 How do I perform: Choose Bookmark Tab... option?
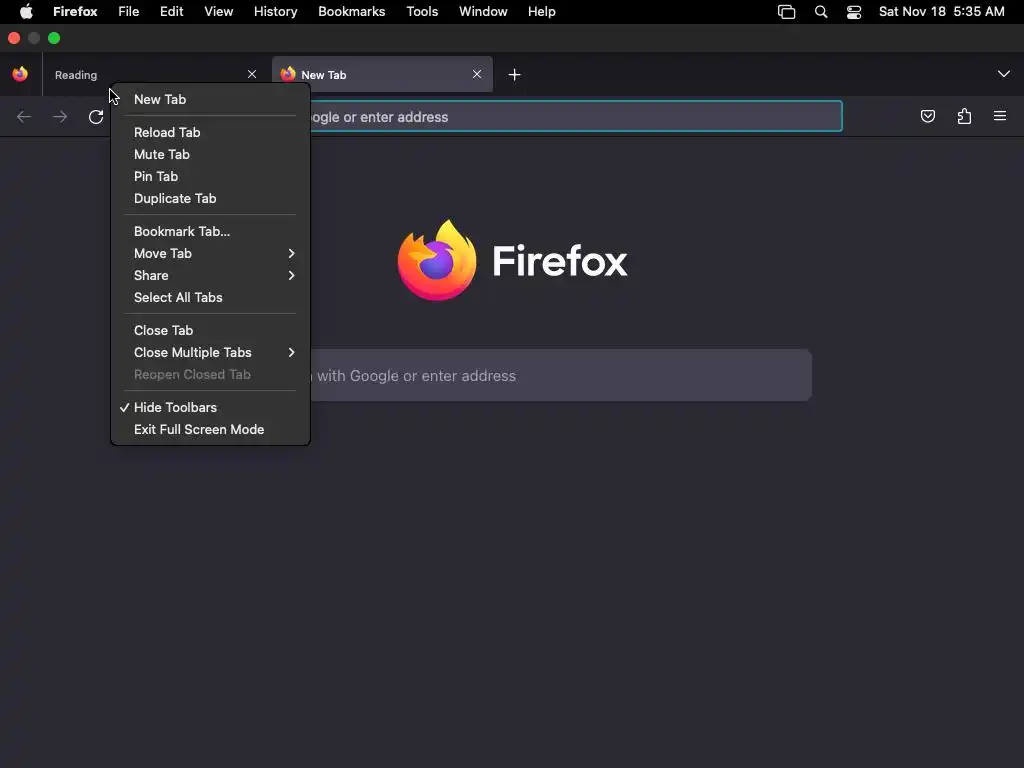(x=210, y=232)
